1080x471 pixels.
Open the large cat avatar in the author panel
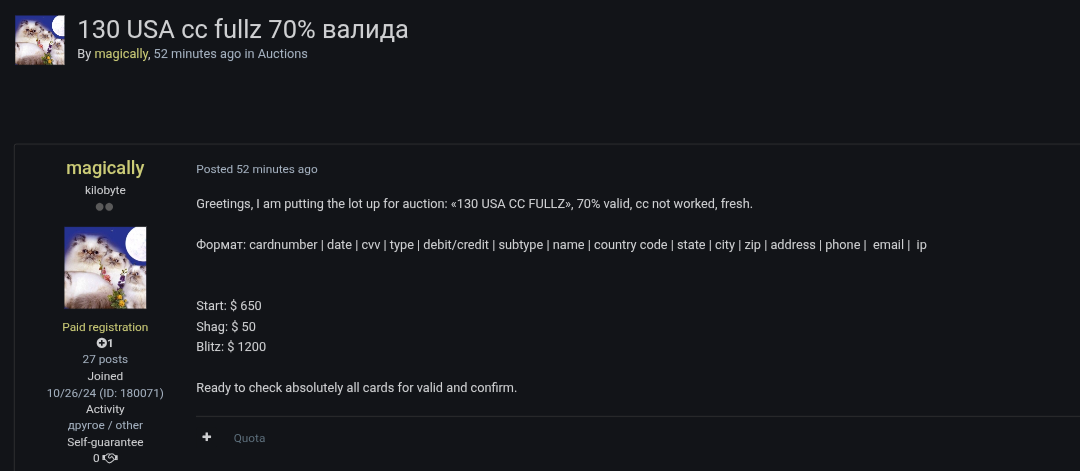point(105,267)
